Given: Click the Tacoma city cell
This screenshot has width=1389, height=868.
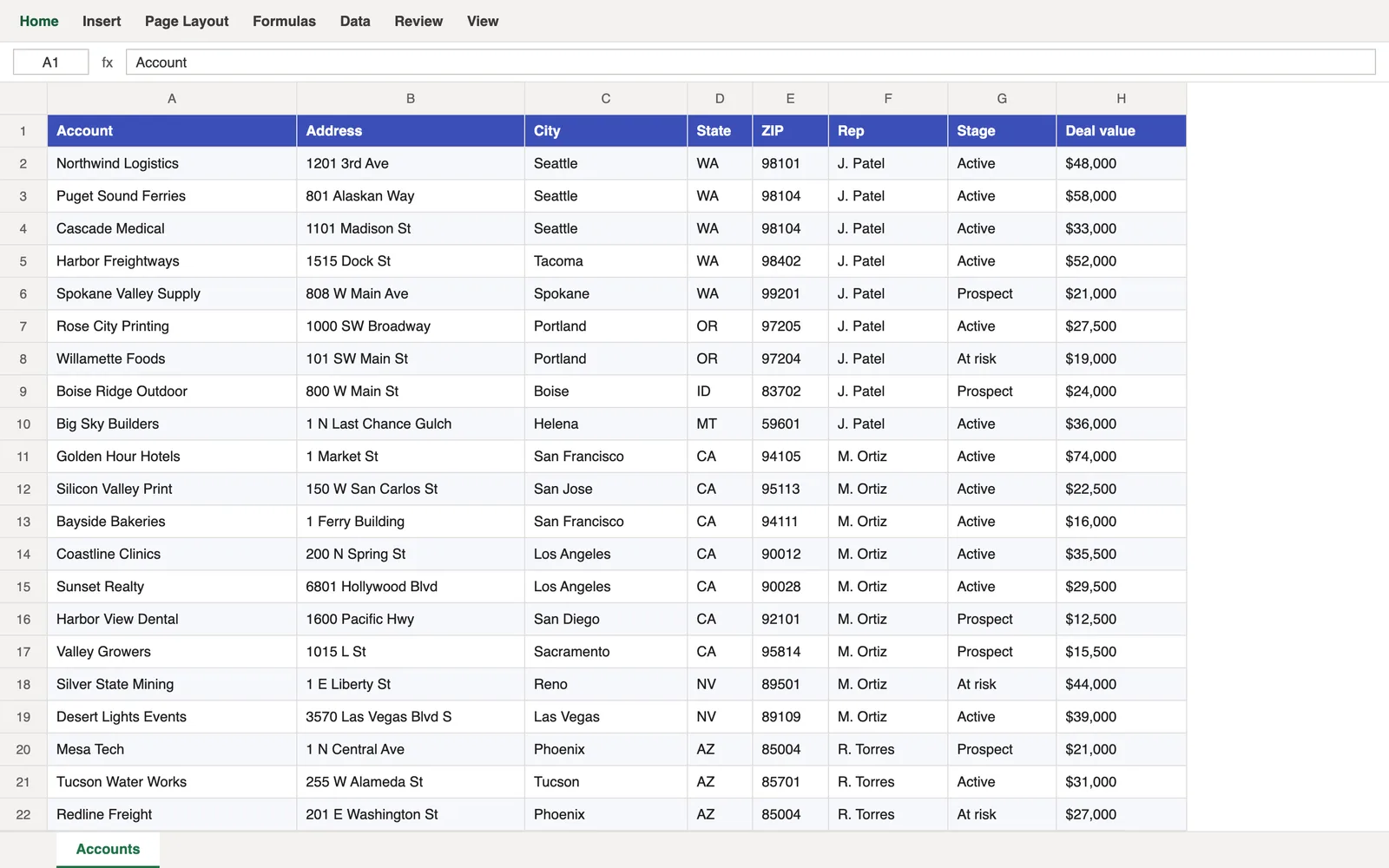Looking at the screenshot, I should [606, 261].
